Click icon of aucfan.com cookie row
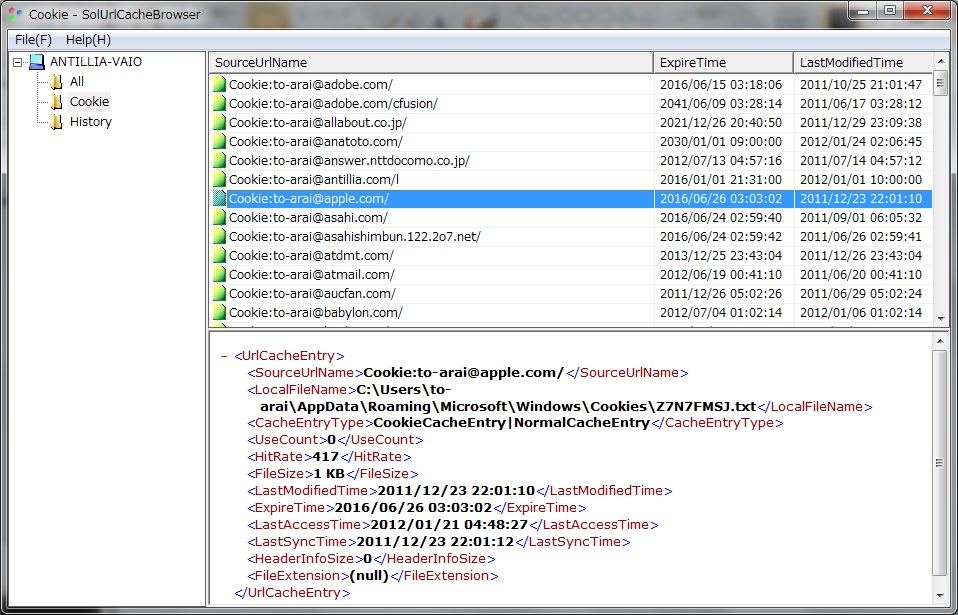Viewport: 958px width, 615px height. (x=219, y=294)
